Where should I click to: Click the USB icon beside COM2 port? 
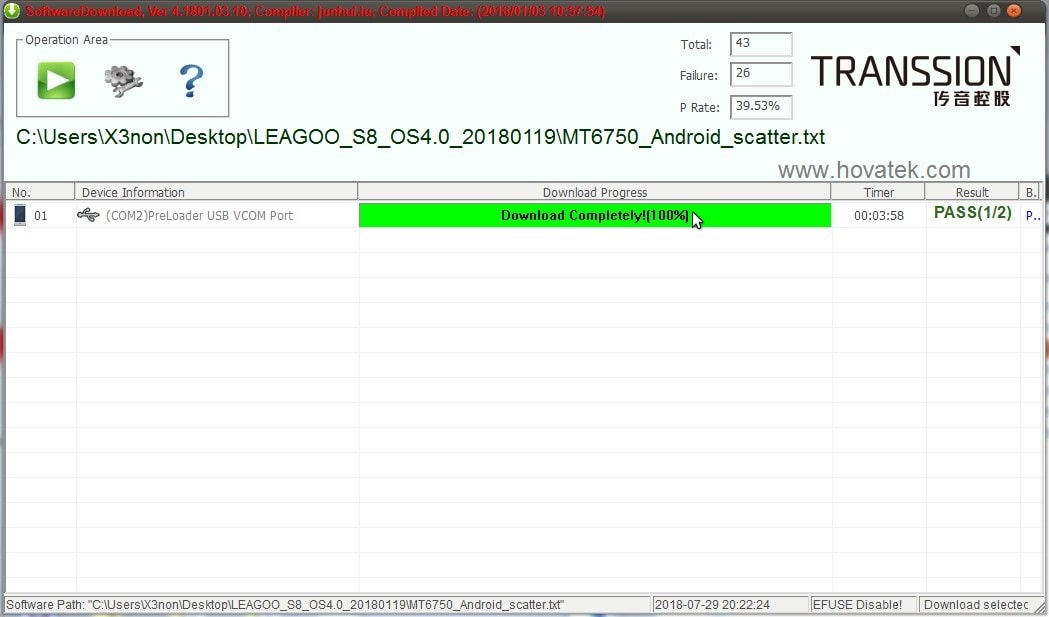[88, 215]
